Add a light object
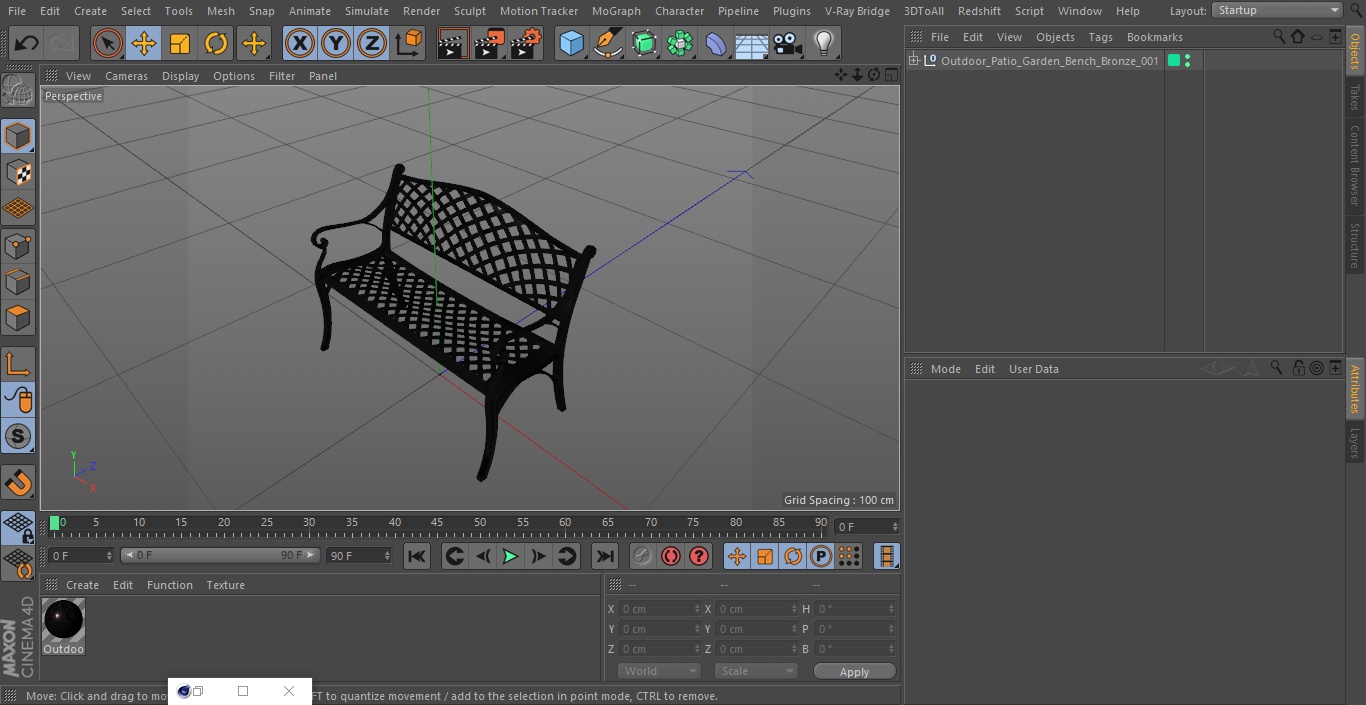Viewport: 1366px width, 705px height. click(x=823, y=44)
